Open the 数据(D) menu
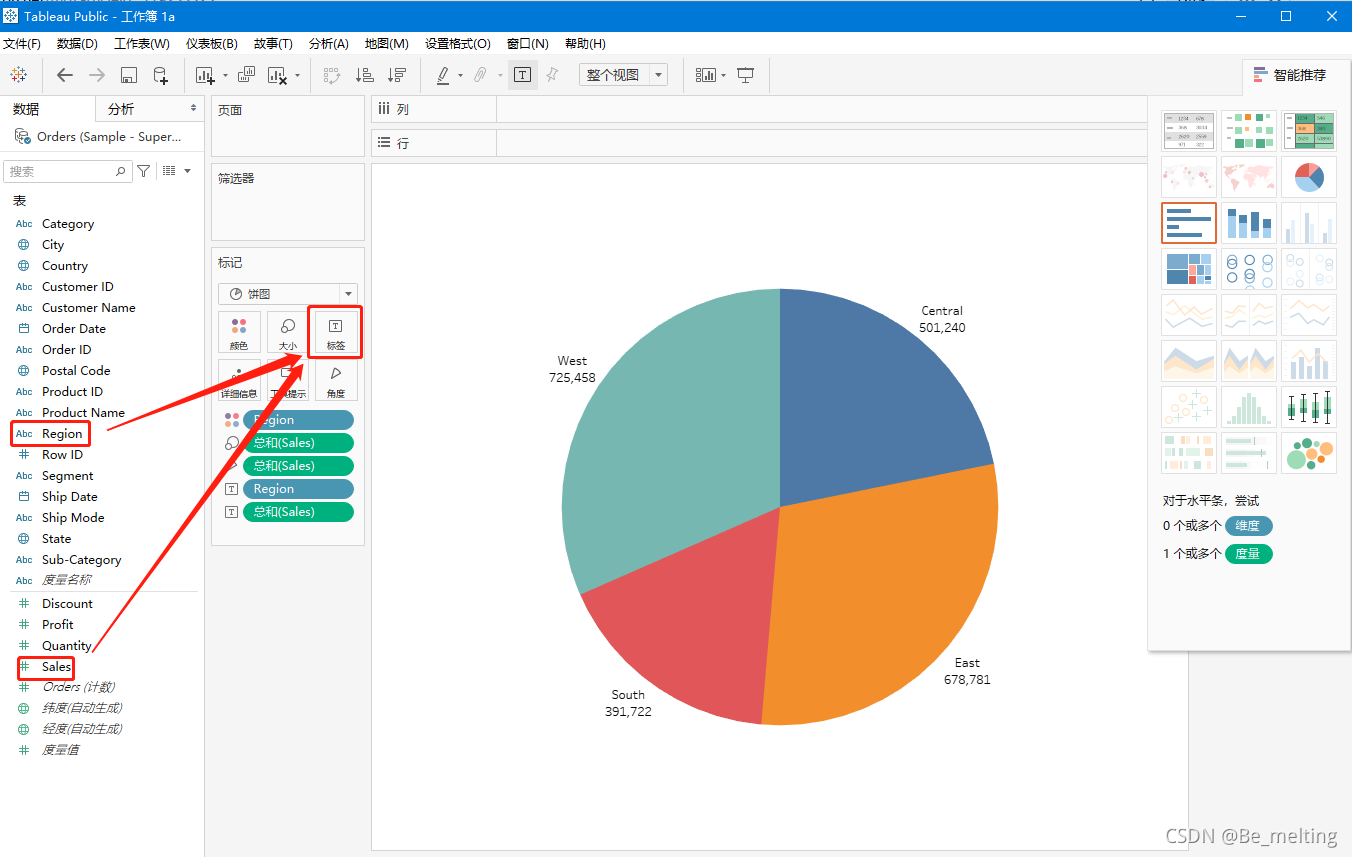Screen dimensions: 1352x857 [x=77, y=44]
